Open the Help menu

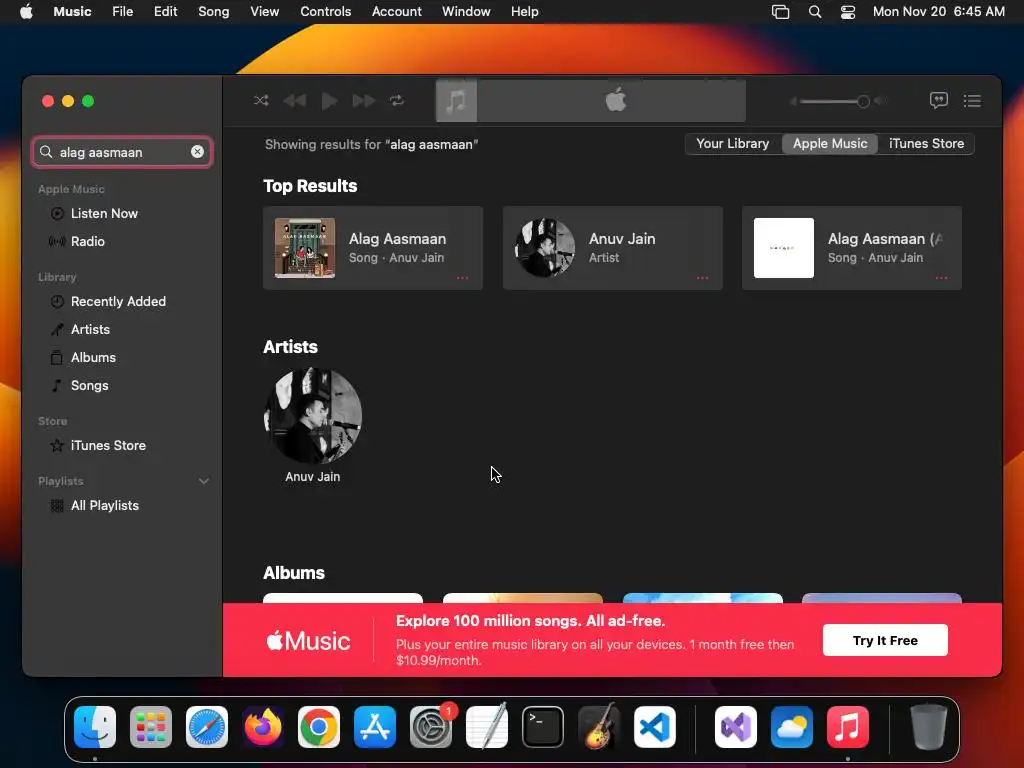click(524, 12)
